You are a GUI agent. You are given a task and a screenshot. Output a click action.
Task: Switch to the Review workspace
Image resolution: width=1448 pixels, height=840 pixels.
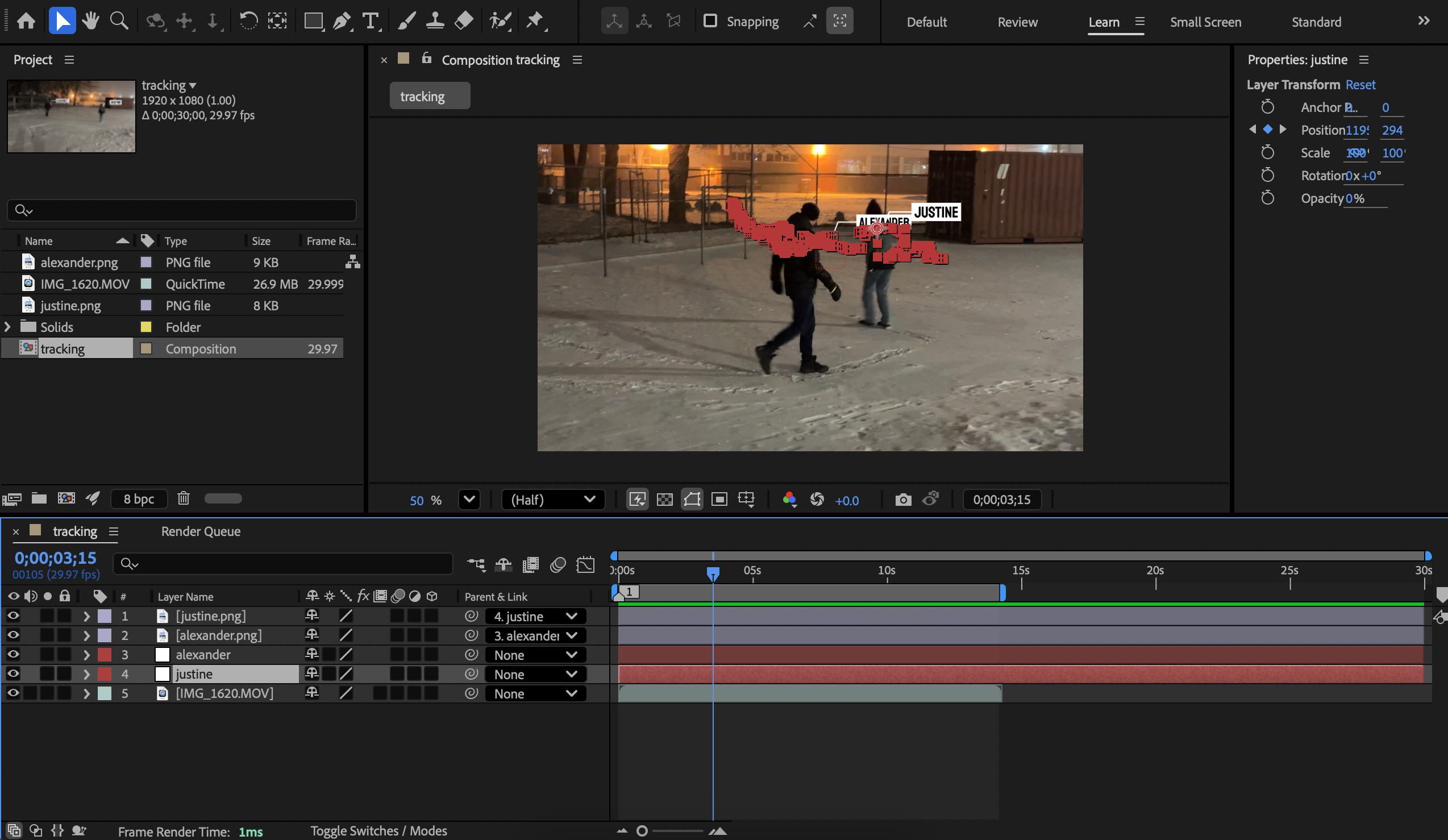[x=1017, y=22]
